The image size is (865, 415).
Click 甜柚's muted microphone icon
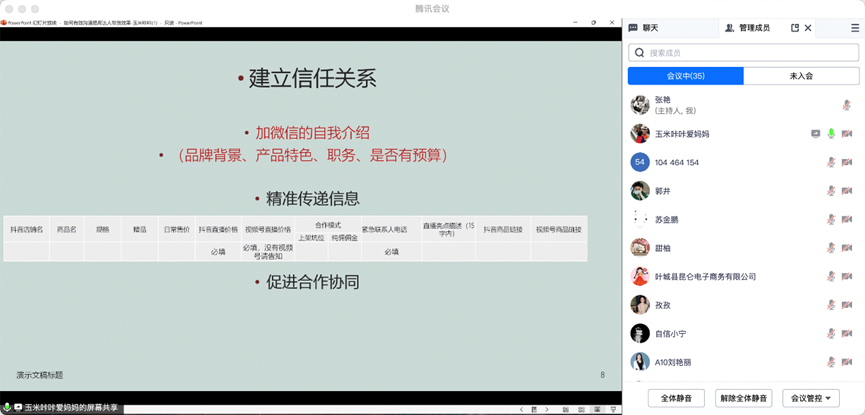point(831,248)
